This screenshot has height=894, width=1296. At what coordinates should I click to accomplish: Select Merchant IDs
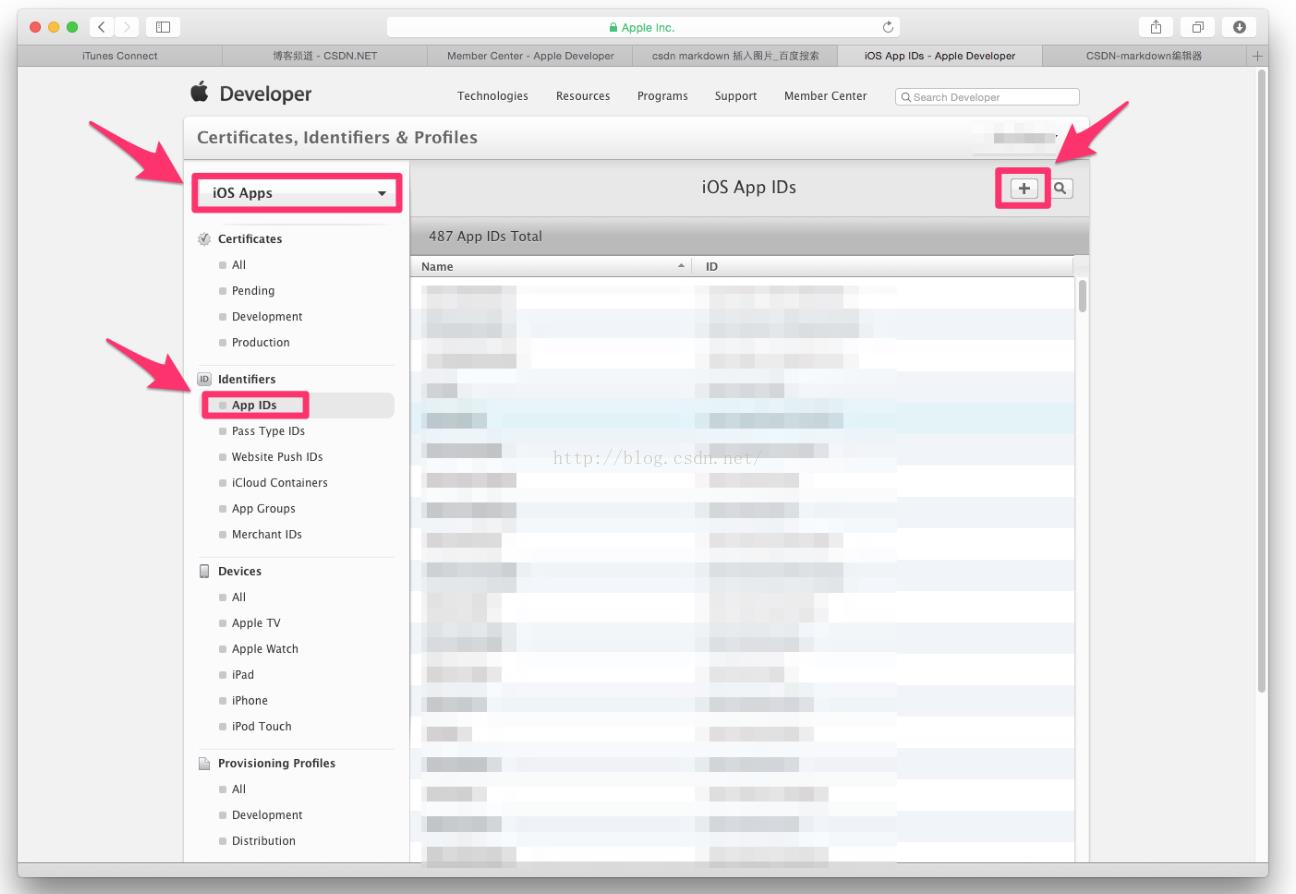(x=267, y=535)
